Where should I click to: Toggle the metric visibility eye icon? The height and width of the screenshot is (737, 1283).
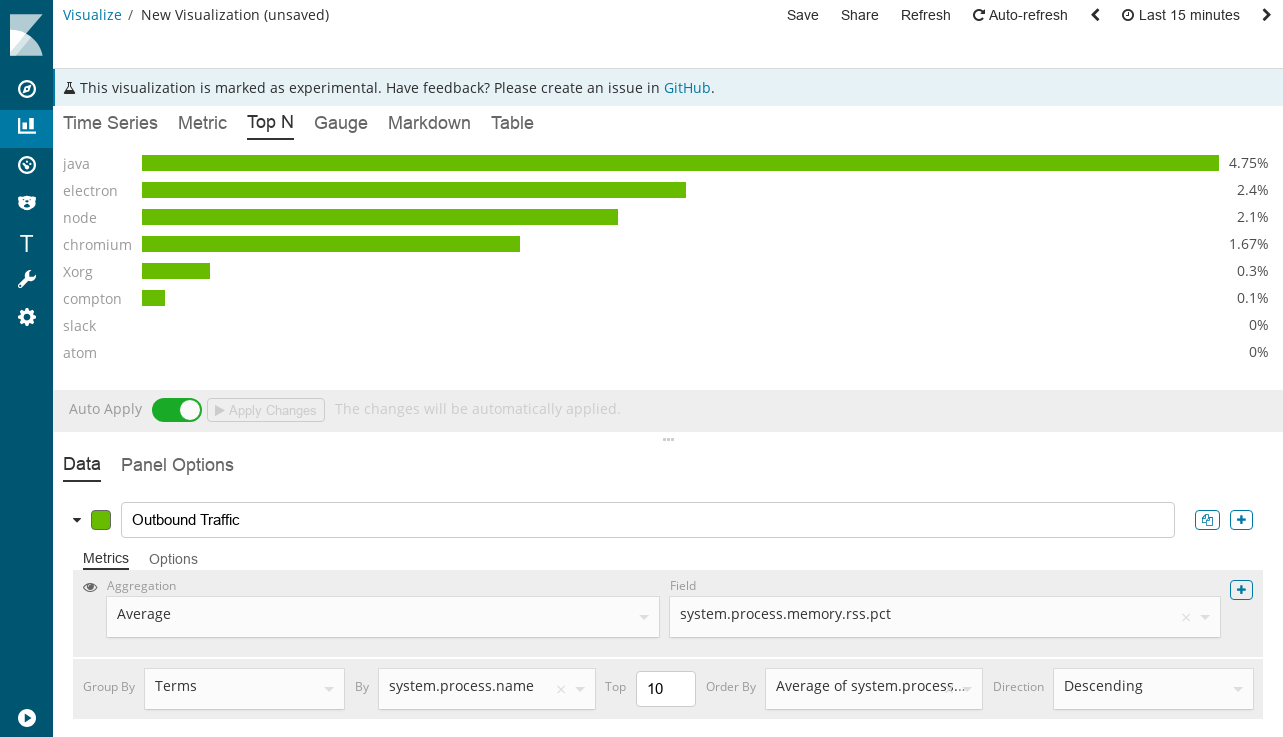pyautogui.click(x=90, y=587)
